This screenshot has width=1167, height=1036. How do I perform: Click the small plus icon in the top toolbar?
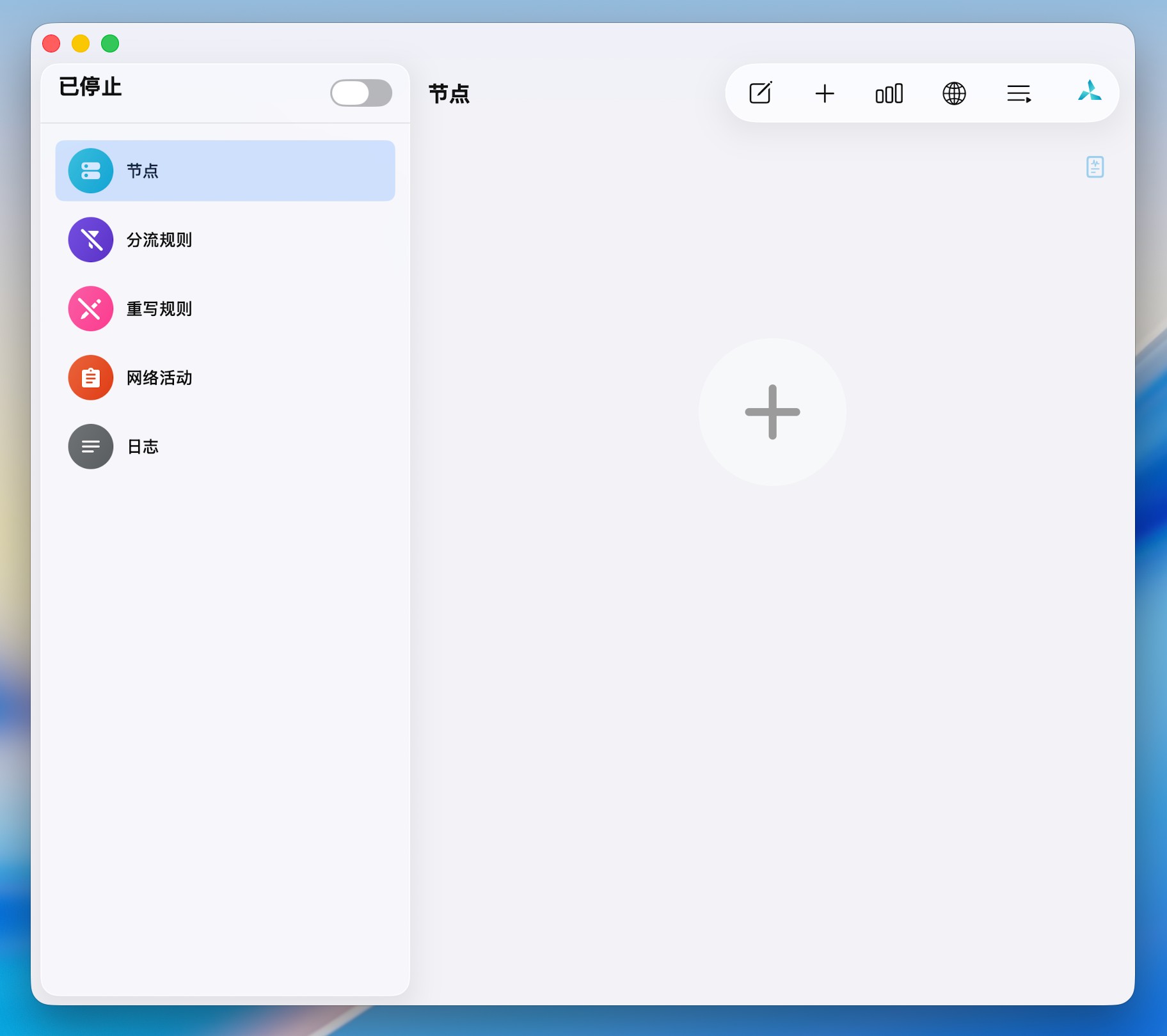pos(824,93)
